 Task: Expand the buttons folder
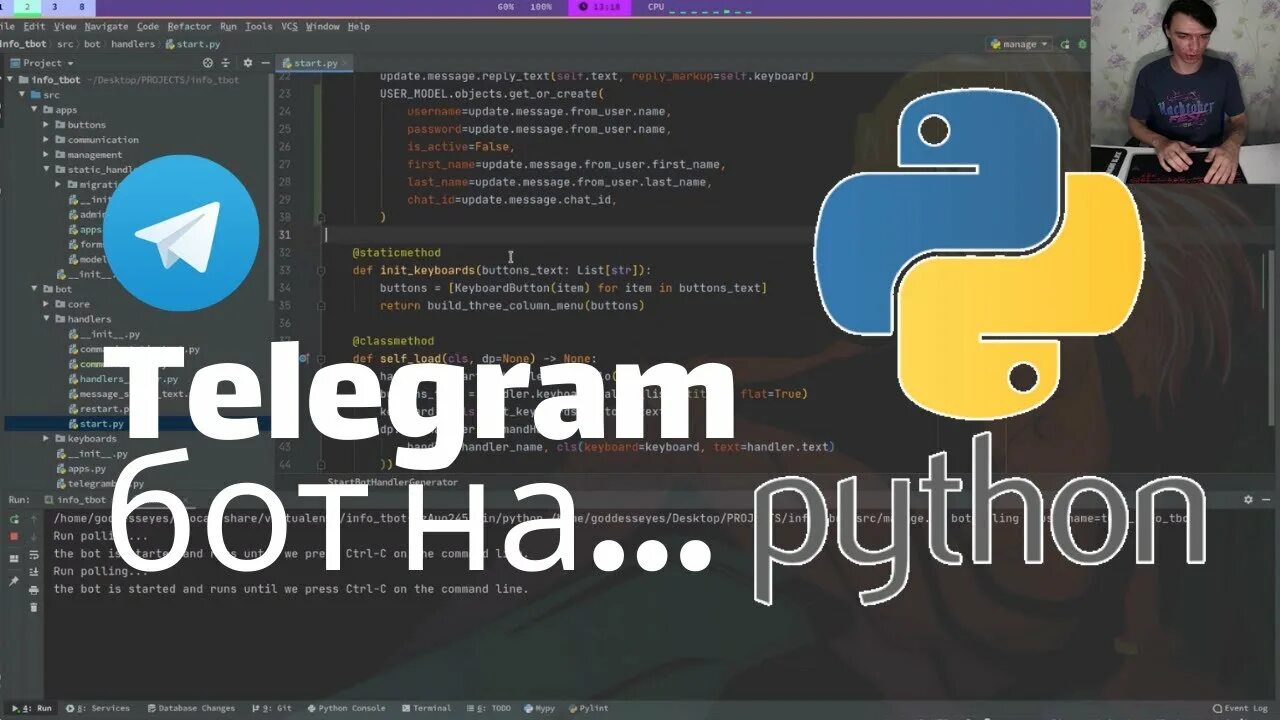click(46, 125)
